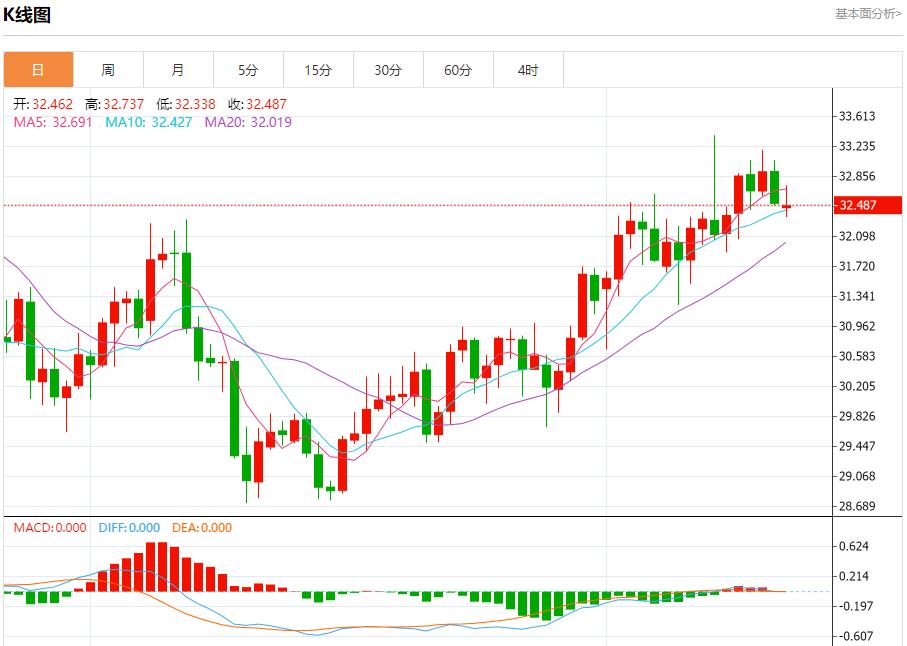This screenshot has width=907, height=646.
Task: Click the MACD indicator label
Action: click(x=50, y=528)
